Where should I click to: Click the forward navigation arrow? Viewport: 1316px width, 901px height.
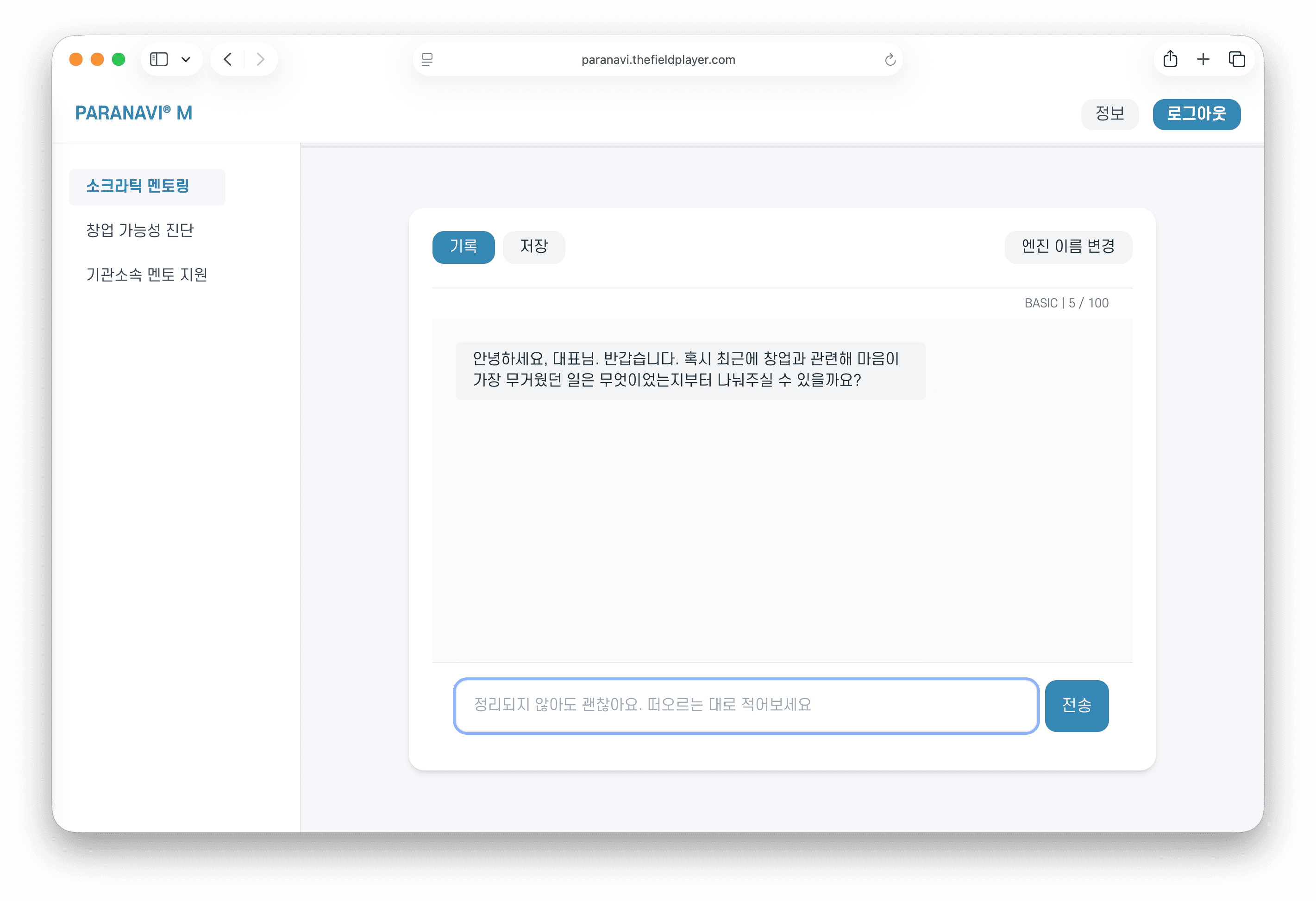tap(260, 59)
